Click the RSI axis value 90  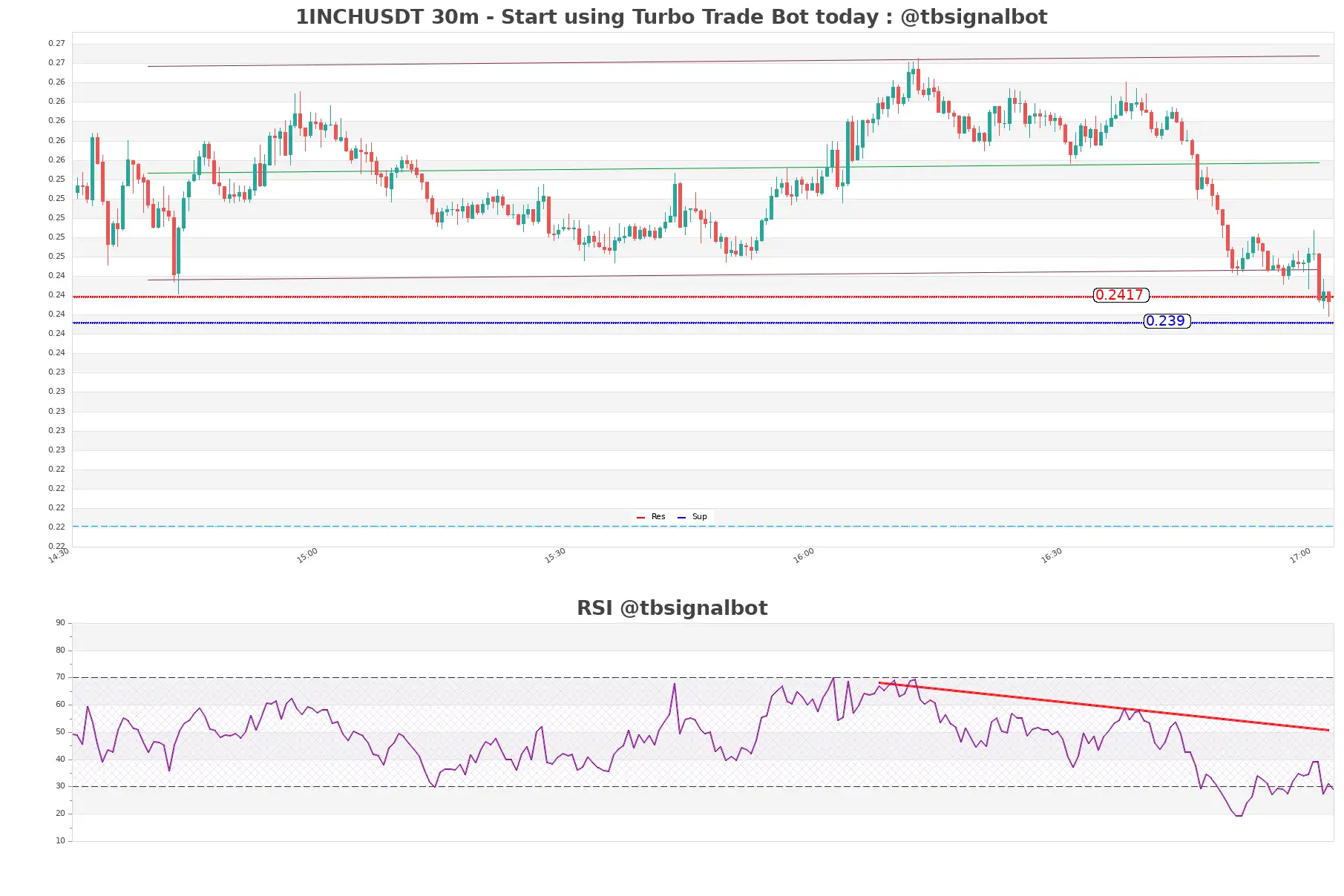[x=60, y=623]
